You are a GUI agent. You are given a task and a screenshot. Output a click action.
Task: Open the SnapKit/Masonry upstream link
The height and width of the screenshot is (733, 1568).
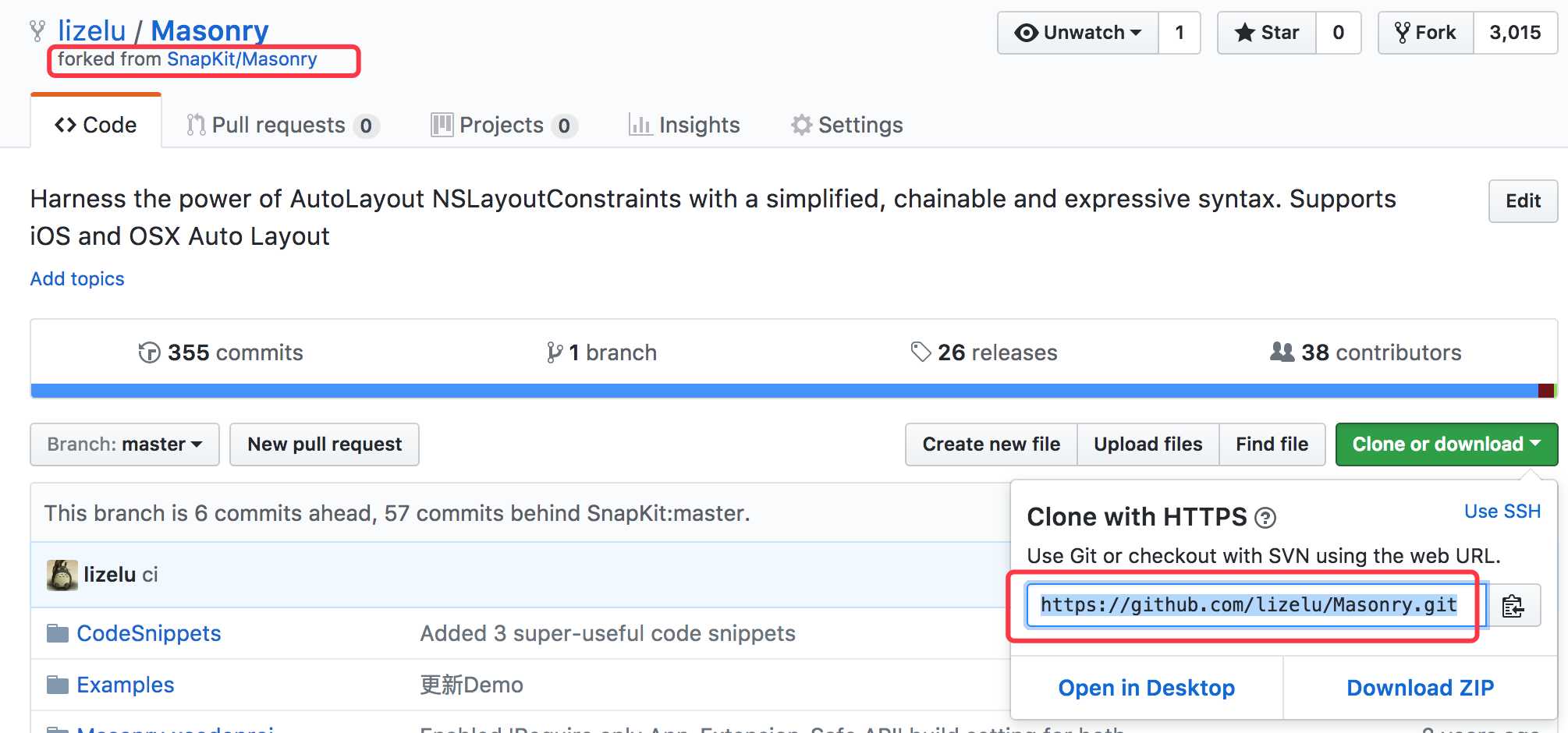tap(242, 59)
